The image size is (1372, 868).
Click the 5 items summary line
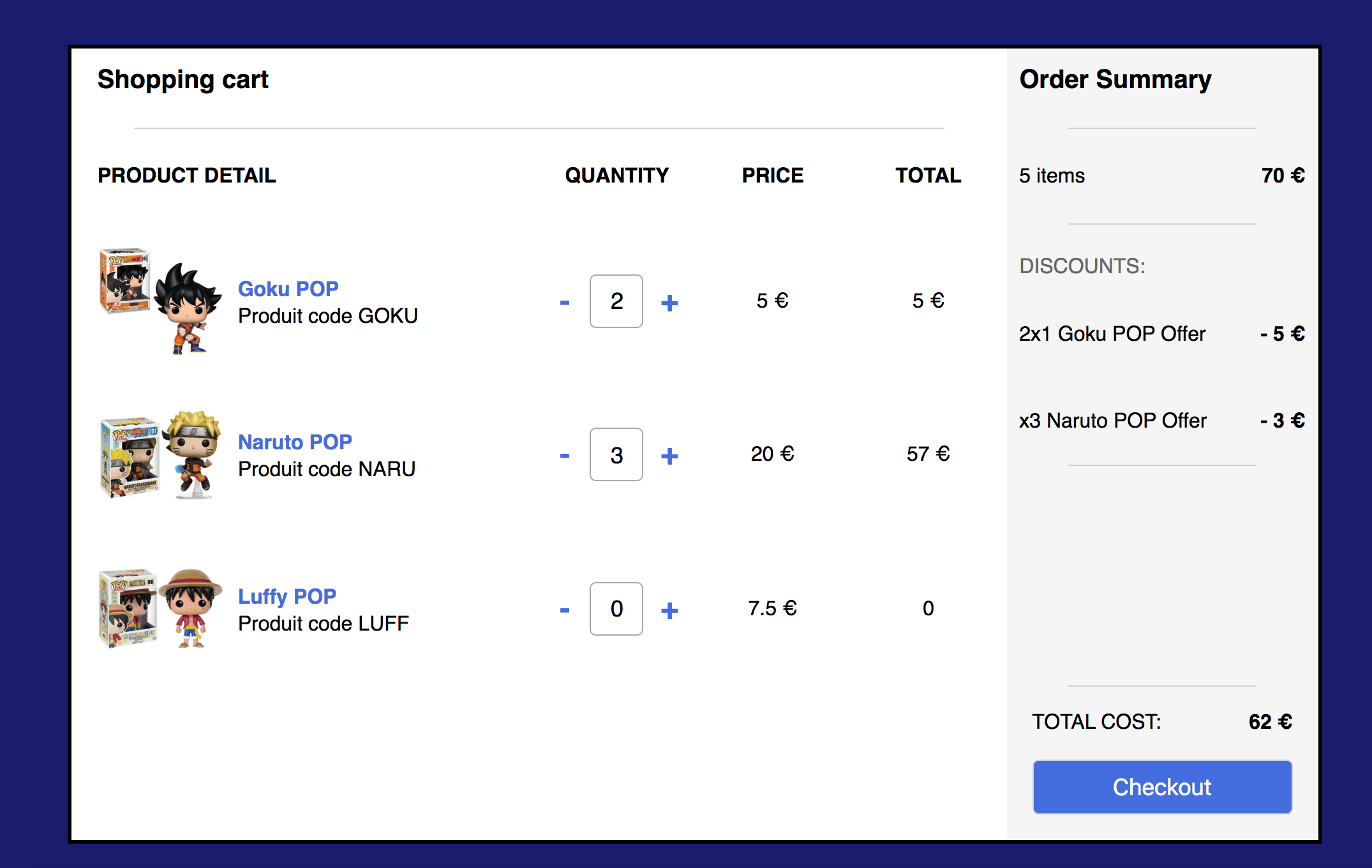[x=1052, y=176]
